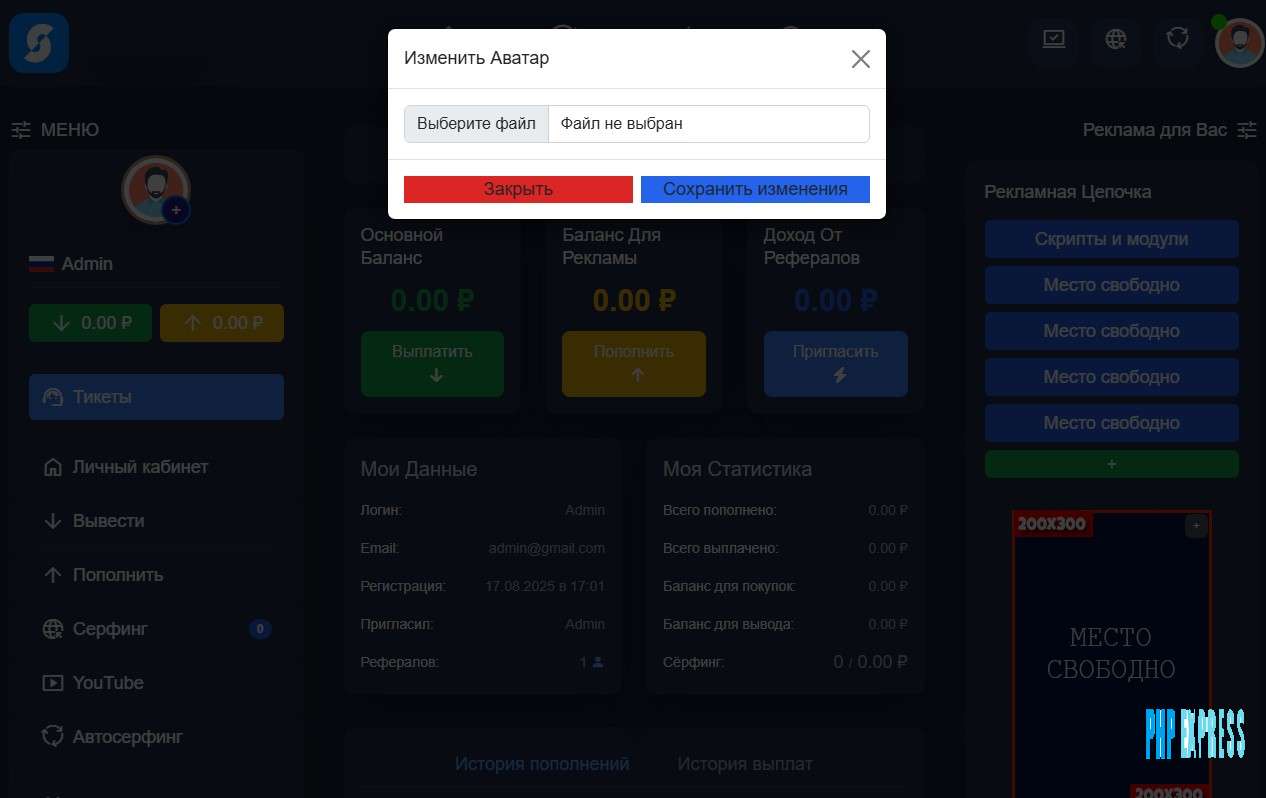Click the plus icon on 200X300 banner

click(1196, 526)
